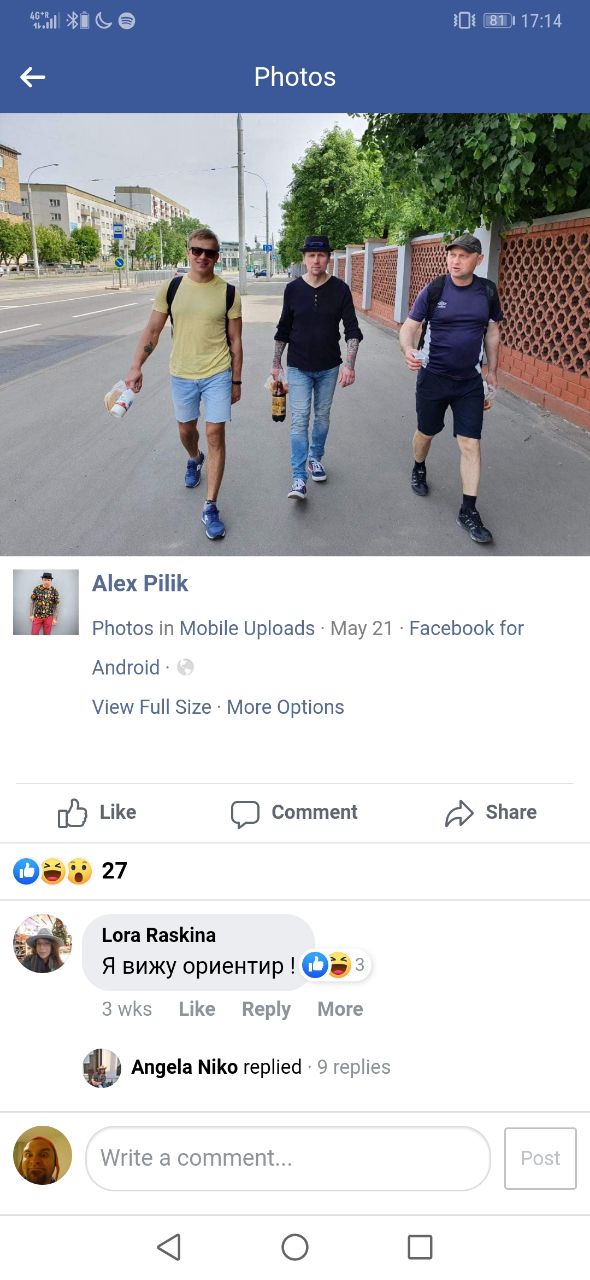This screenshot has width=590, height=1280.
Task: Tap View Full Size link
Action: [152, 707]
